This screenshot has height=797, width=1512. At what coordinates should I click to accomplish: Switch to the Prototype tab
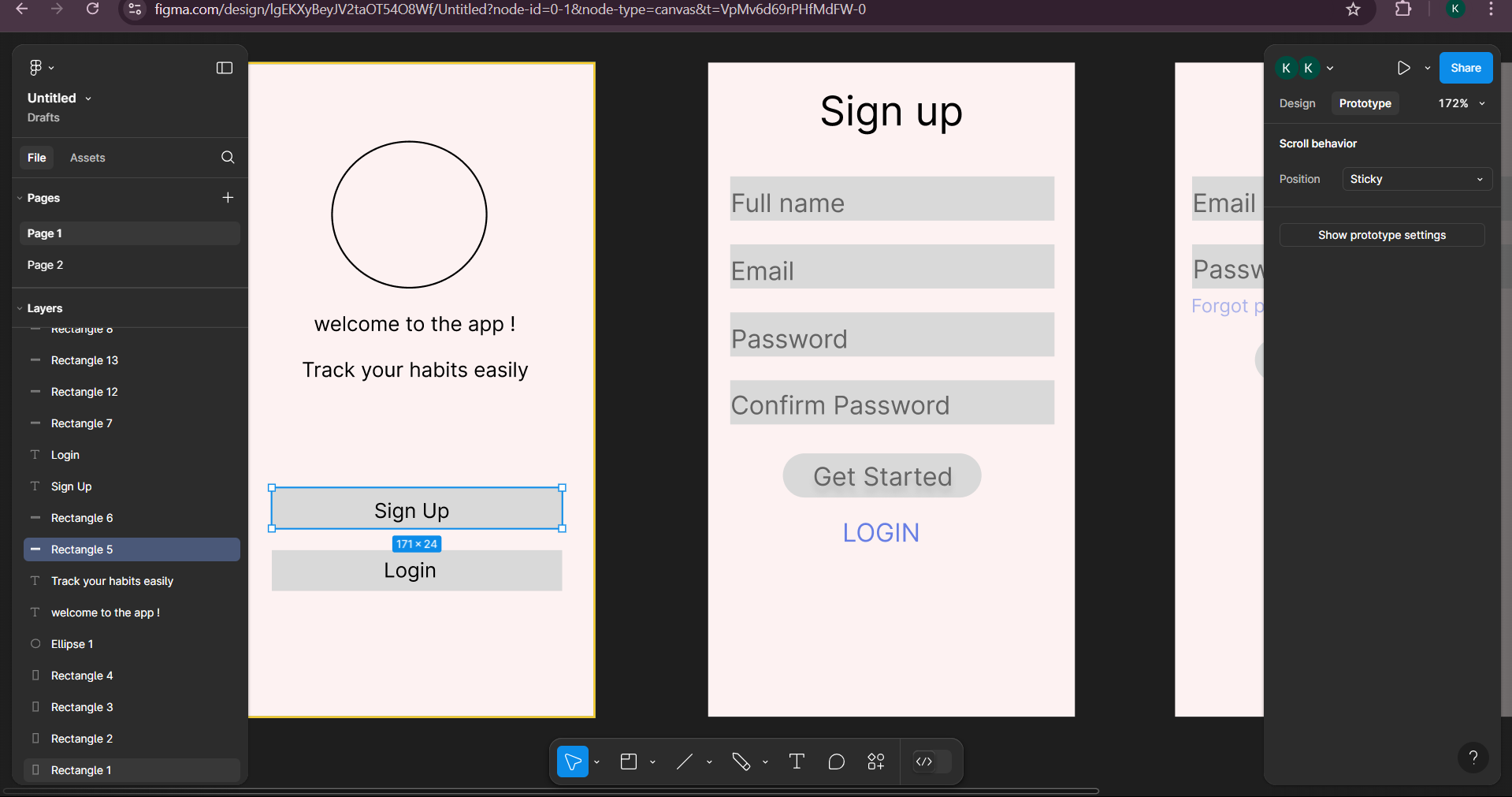pos(1365,103)
